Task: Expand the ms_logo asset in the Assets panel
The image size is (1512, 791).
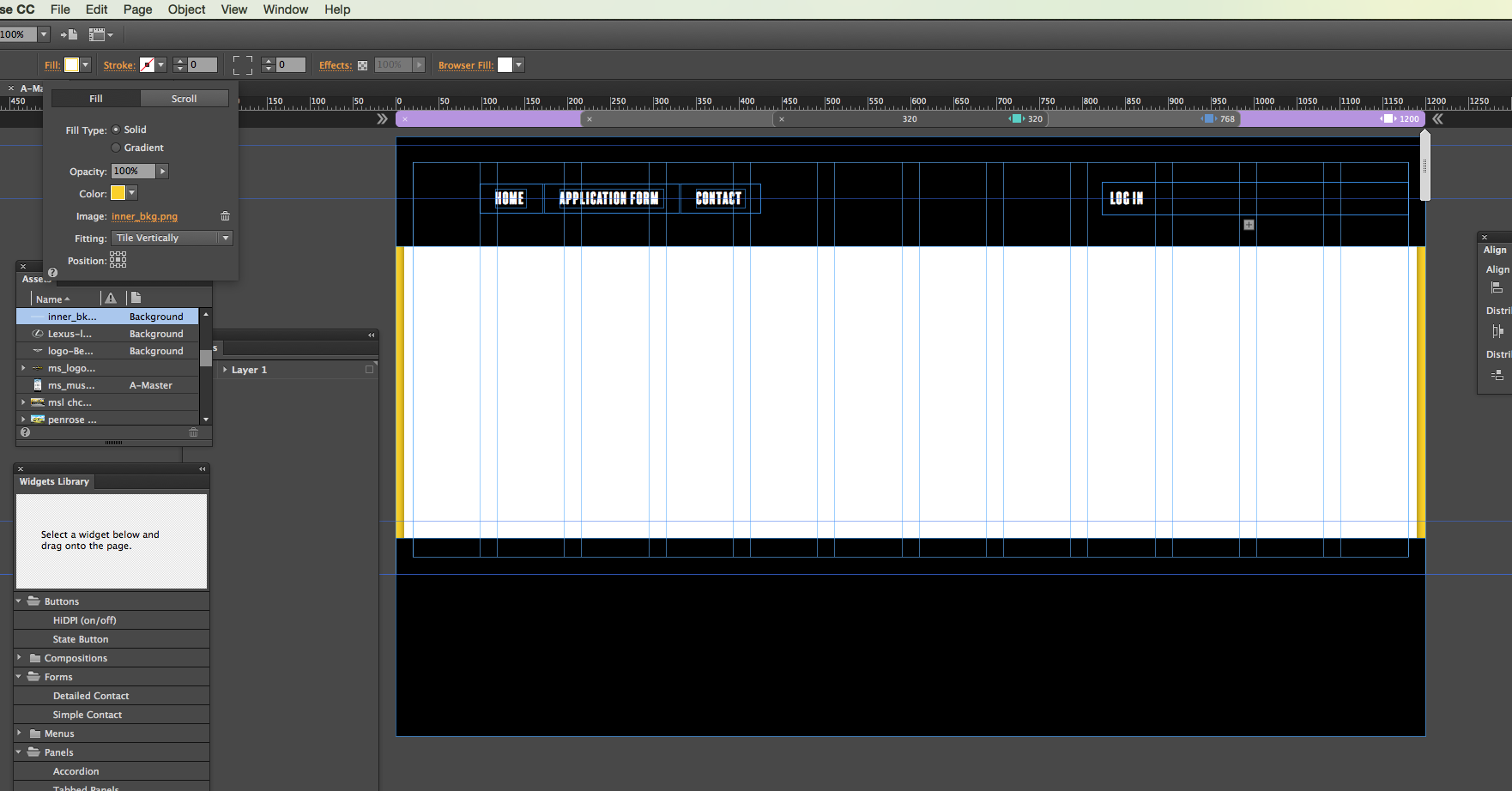Action: (x=23, y=367)
